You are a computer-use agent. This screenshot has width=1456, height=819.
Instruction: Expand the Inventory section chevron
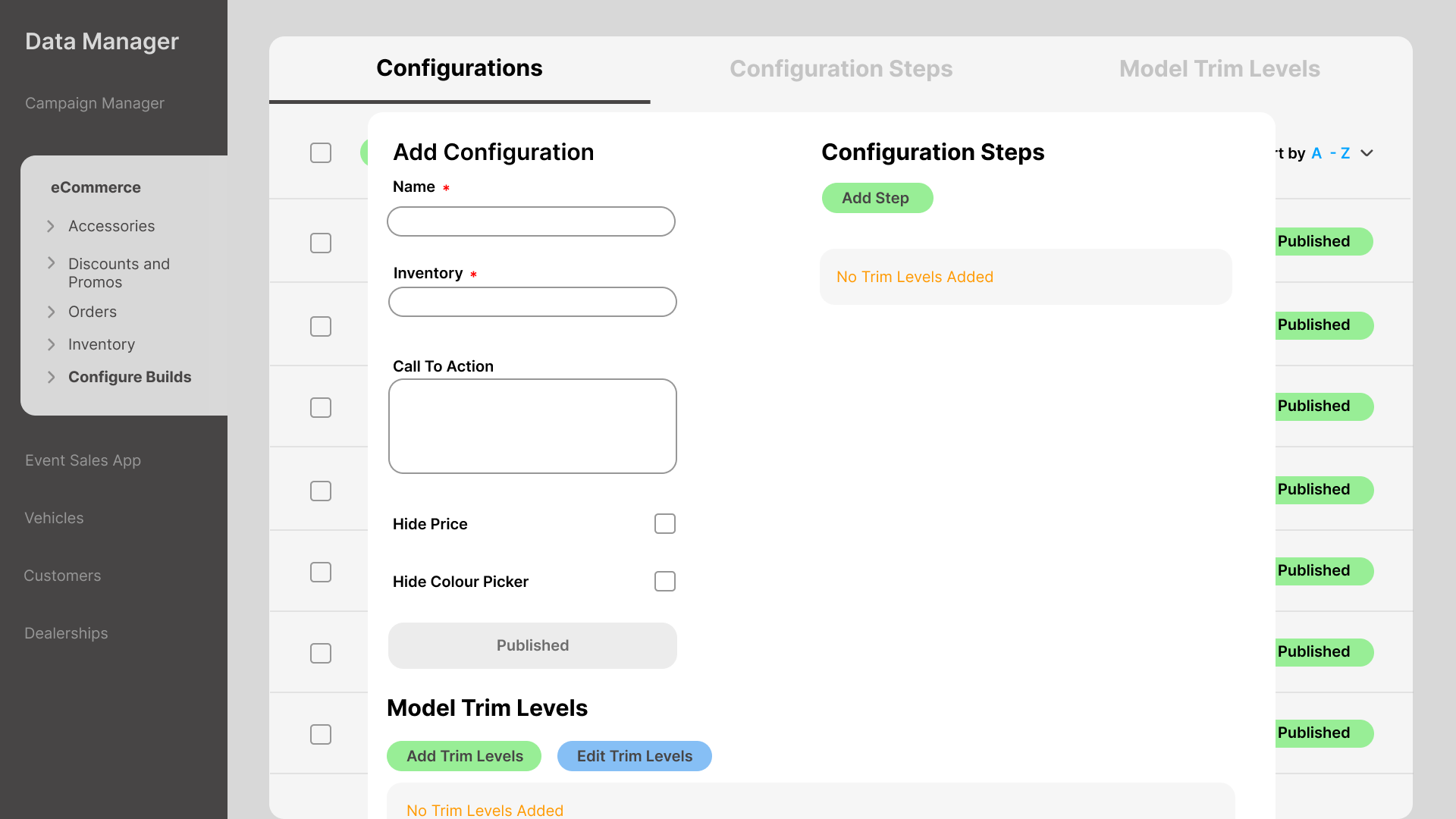point(51,344)
